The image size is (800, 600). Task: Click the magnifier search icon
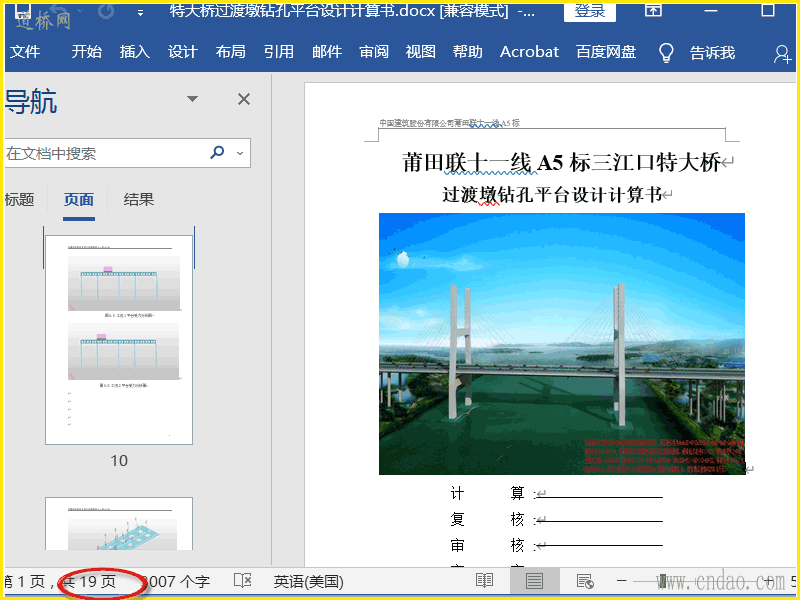point(217,152)
